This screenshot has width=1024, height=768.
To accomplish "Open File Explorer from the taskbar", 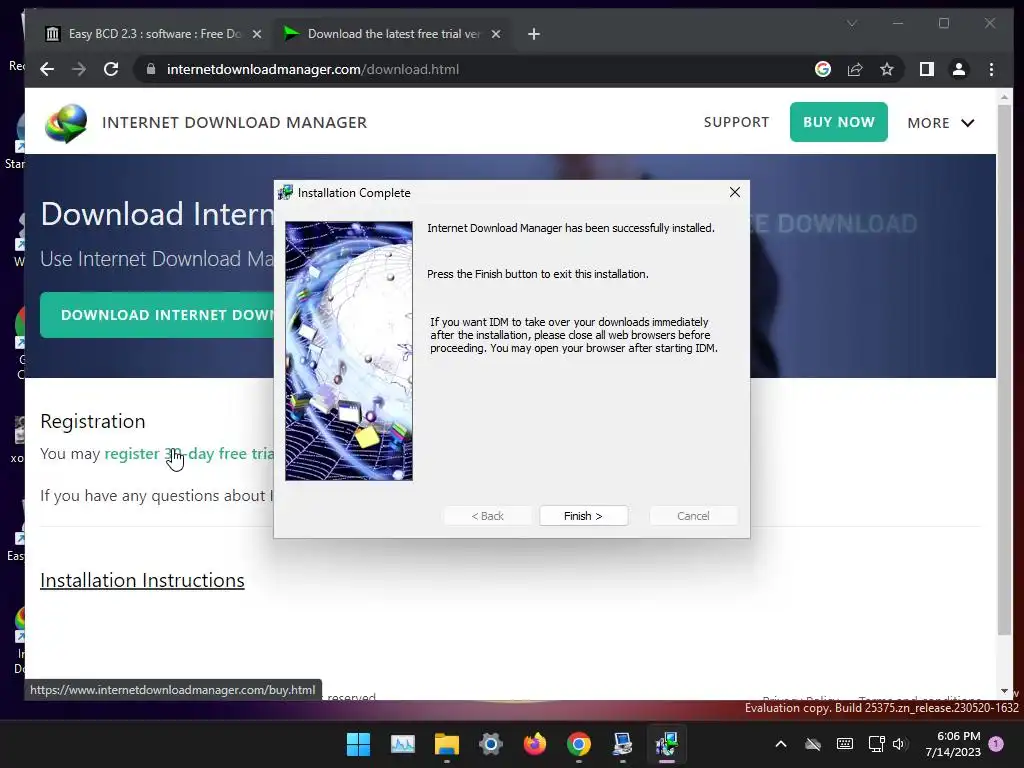I will point(447,744).
